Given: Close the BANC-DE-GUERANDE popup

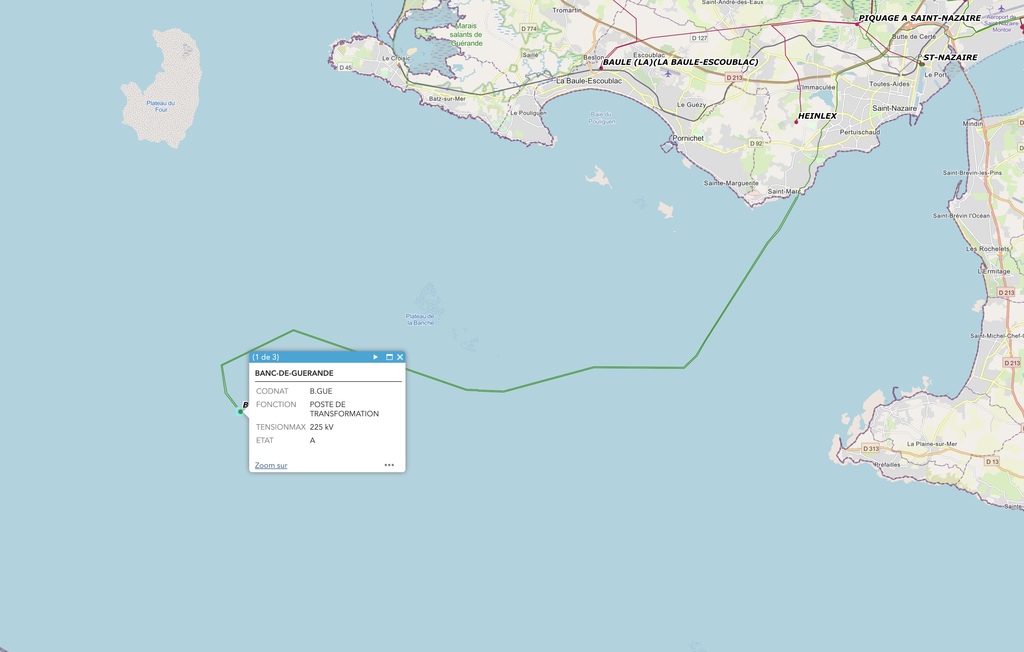Looking at the screenshot, I should pos(400,357).
